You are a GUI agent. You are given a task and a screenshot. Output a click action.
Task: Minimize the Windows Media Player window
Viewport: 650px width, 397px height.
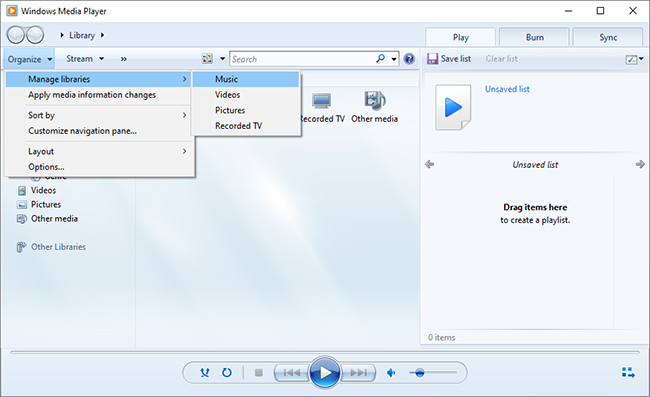(x=568, y=11)
